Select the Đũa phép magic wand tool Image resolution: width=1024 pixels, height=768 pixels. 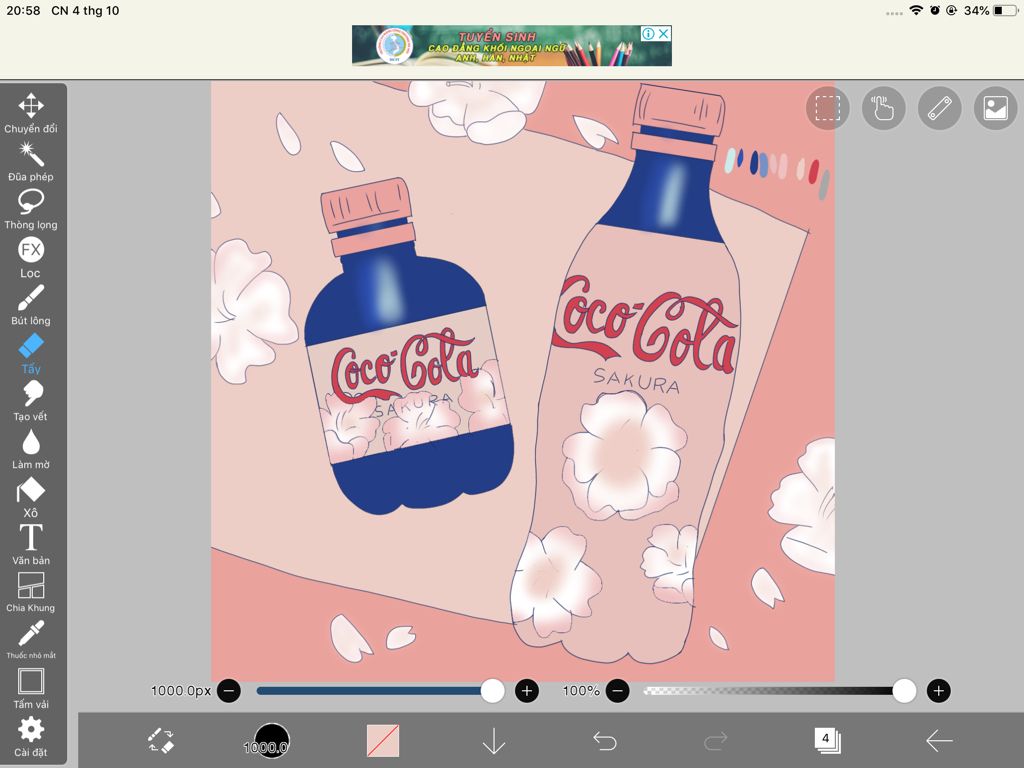pos(31,161)
